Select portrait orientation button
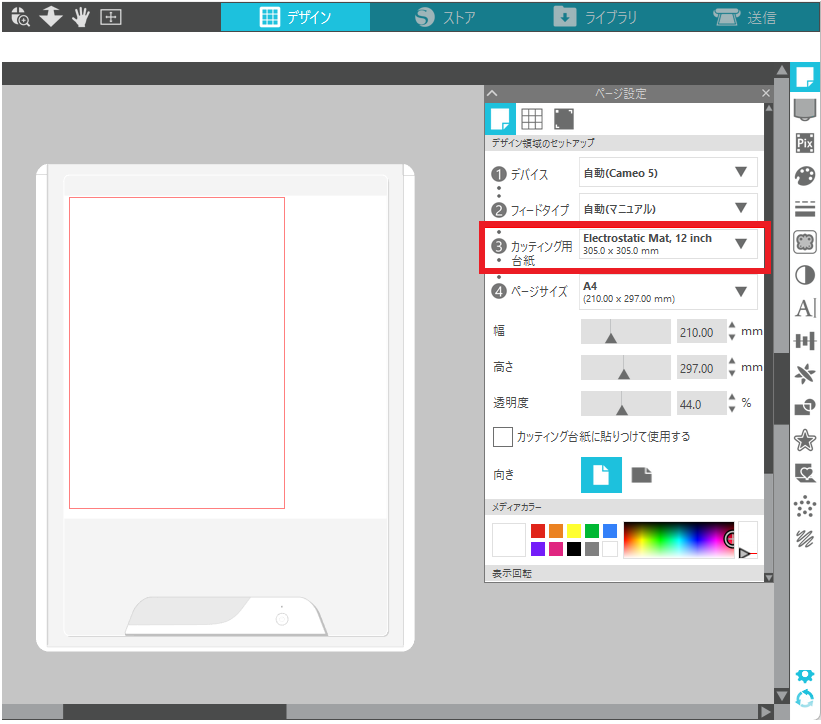821x724 pixels. click(x=601, y=475)
